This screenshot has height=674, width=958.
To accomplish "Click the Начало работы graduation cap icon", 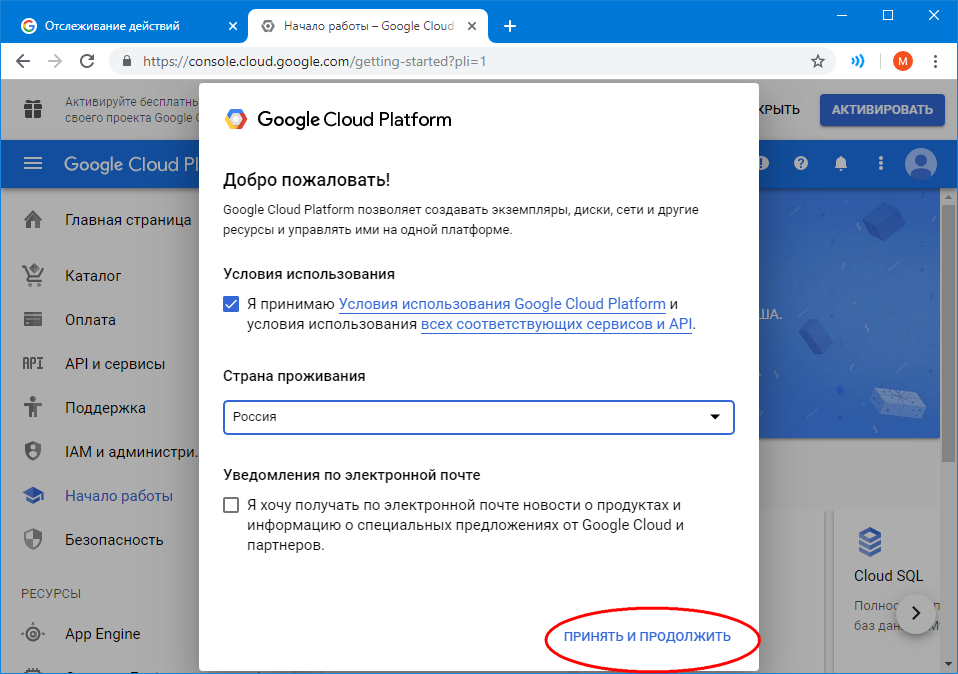I will pyautogui.click(x=33, y=496).
